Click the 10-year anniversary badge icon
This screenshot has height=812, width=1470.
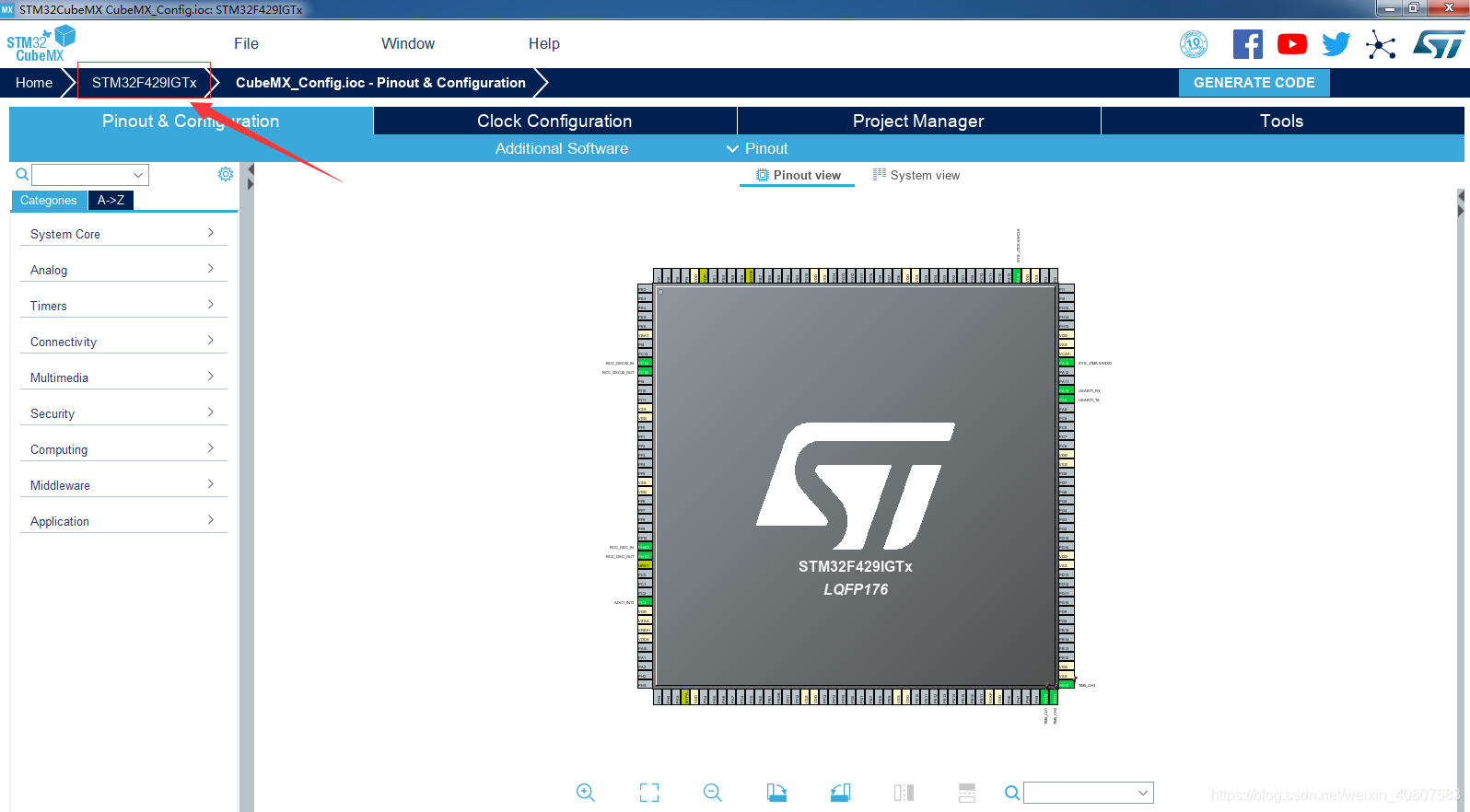(1194, 44)
